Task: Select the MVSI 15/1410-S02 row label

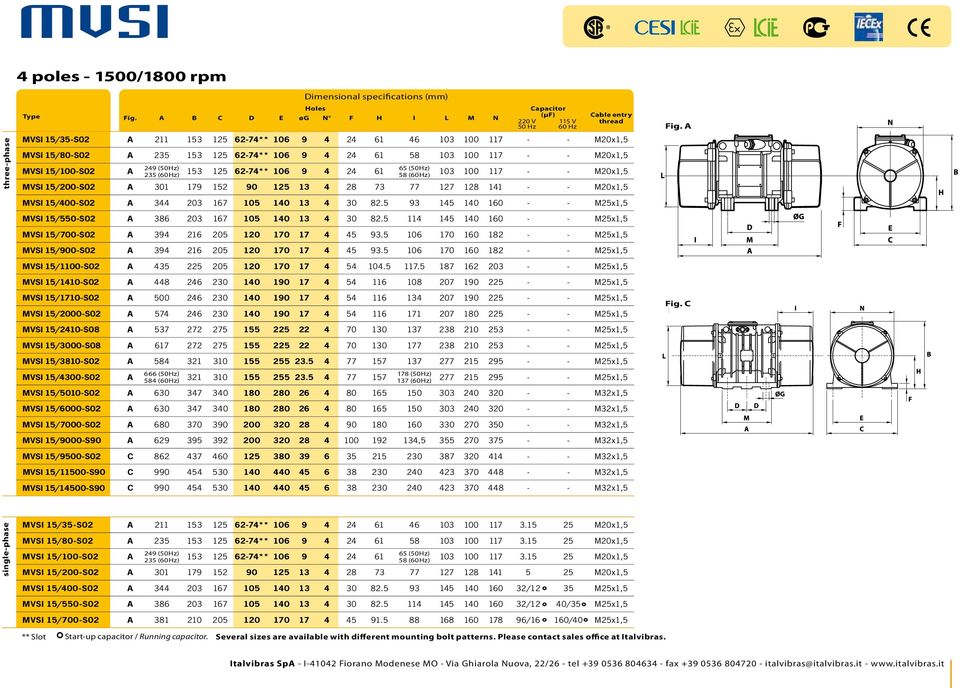Action: click(x=61, y=282)
